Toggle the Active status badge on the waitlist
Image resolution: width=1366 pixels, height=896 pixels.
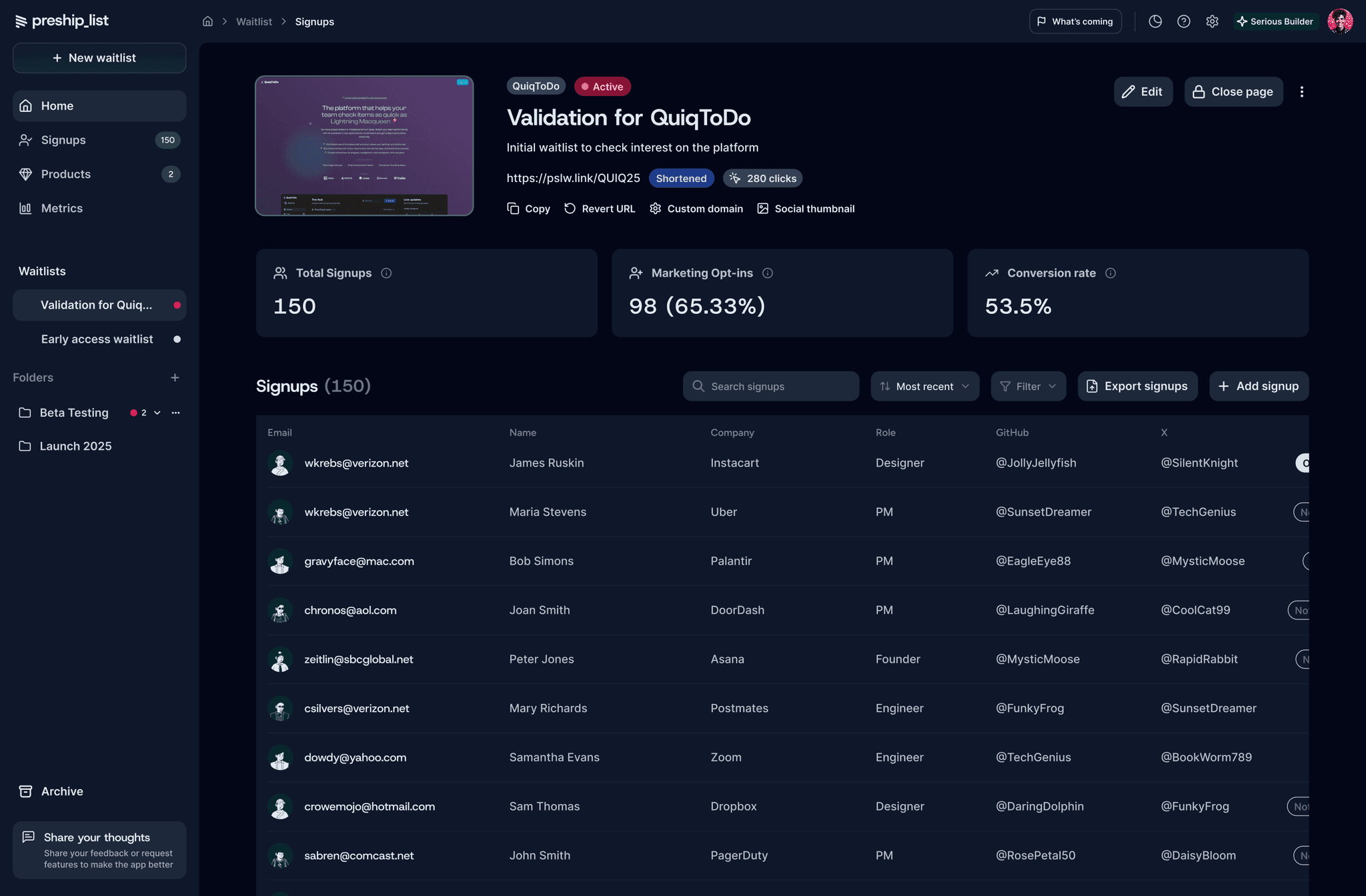[602, 86]
